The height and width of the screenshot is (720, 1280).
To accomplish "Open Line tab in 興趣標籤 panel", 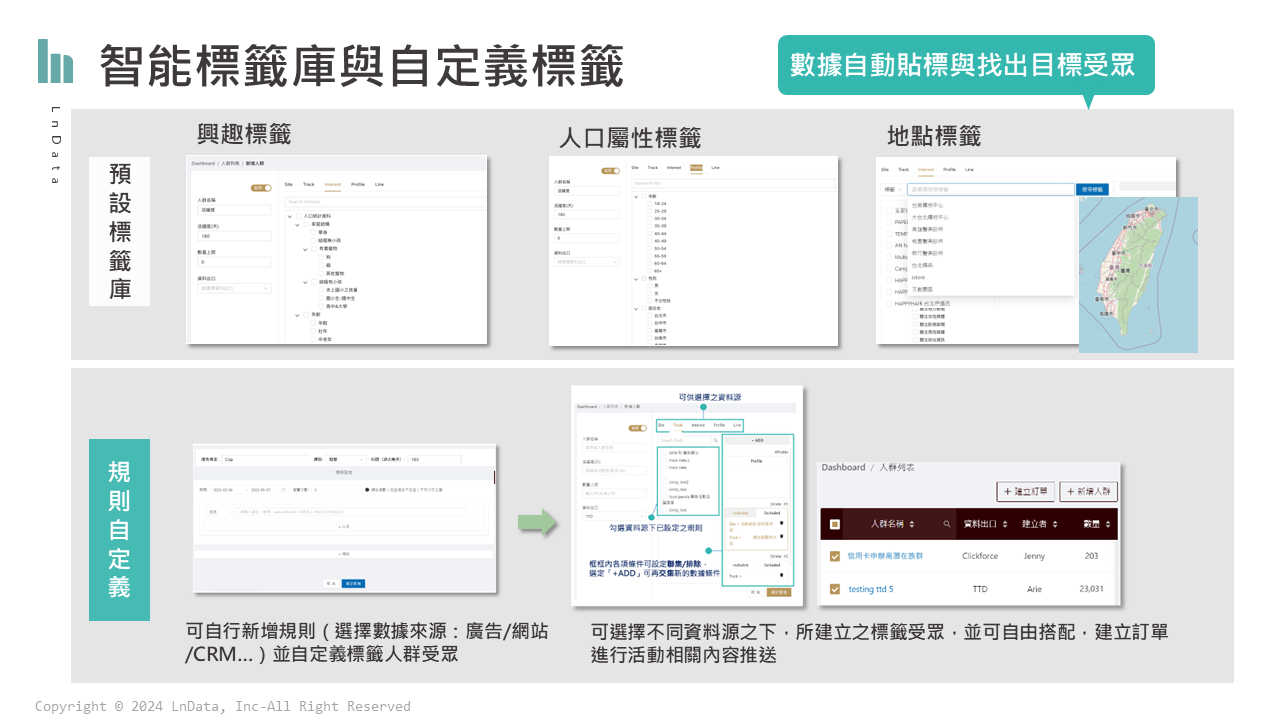I will pos(379,184).
